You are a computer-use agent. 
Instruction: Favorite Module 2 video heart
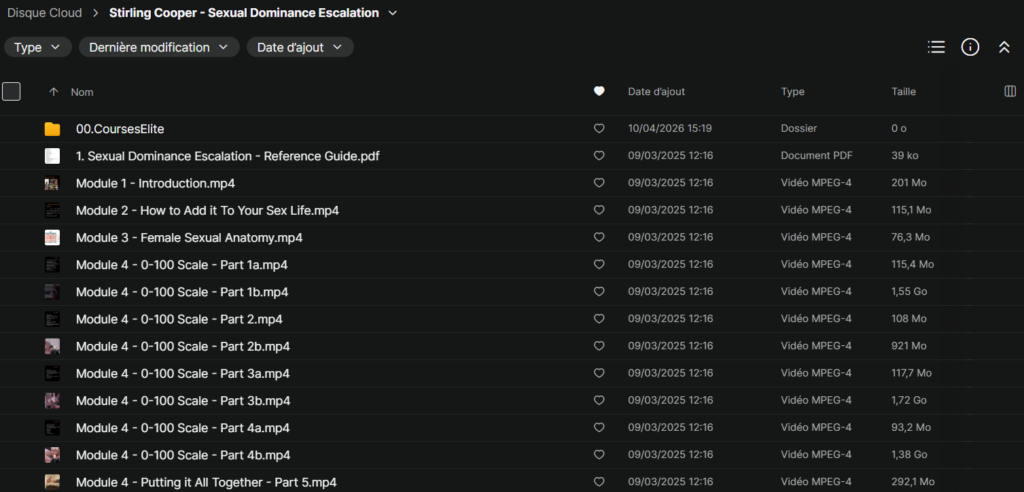[x=599, y=210]
